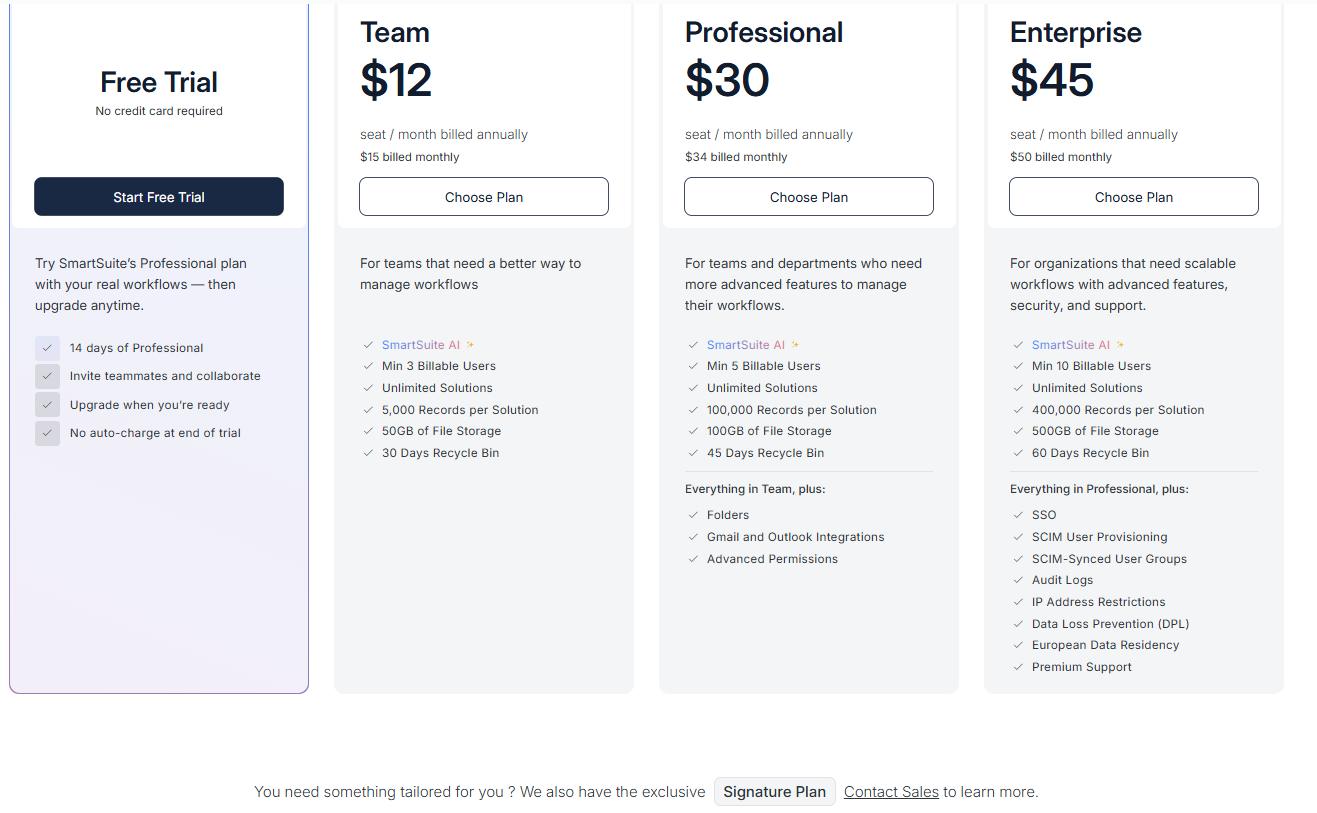Click the checkmark next to 45 Days Recycle Bin

[x=693, y=453]
